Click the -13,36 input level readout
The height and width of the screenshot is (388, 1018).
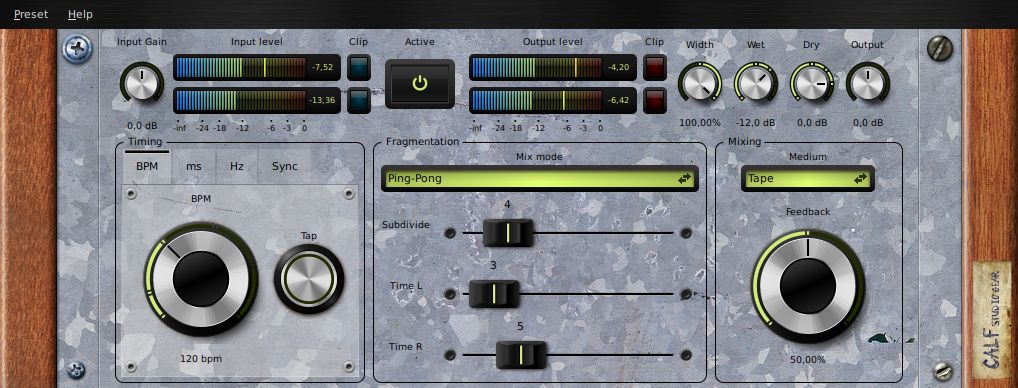[323, 100]
